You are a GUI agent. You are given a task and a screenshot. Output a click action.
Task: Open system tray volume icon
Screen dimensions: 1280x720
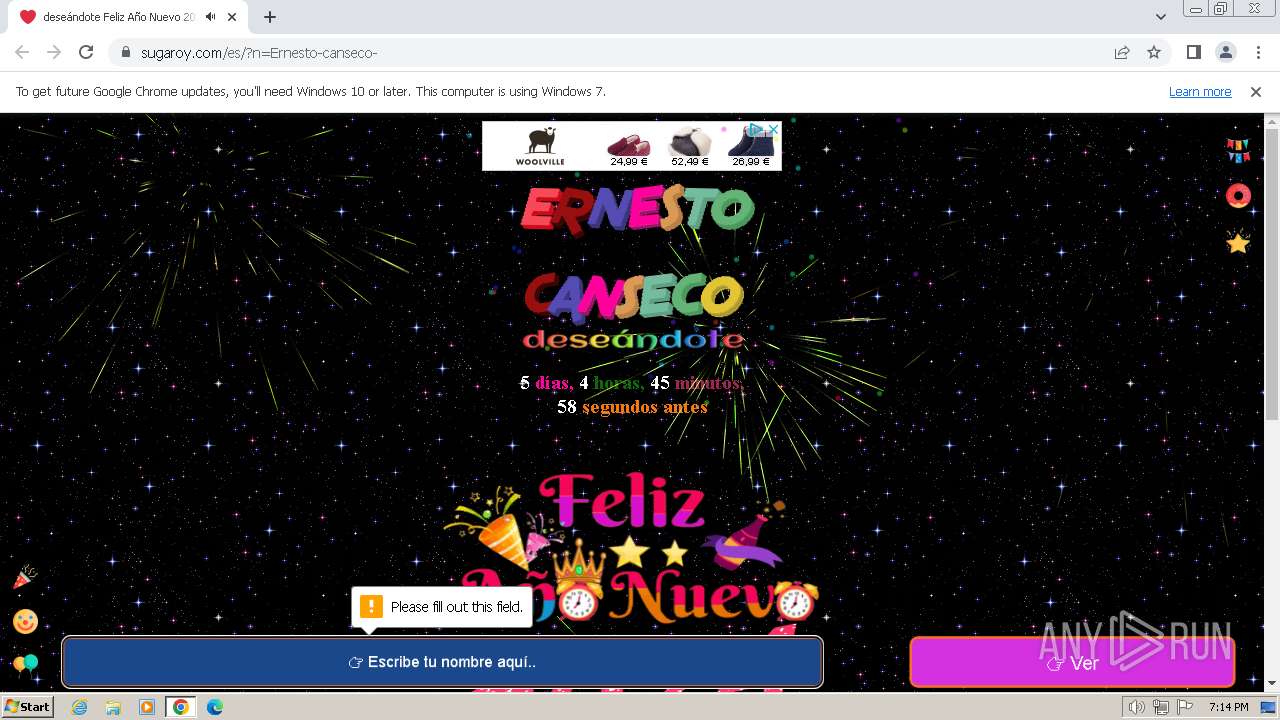click(x=1136, y=707)
